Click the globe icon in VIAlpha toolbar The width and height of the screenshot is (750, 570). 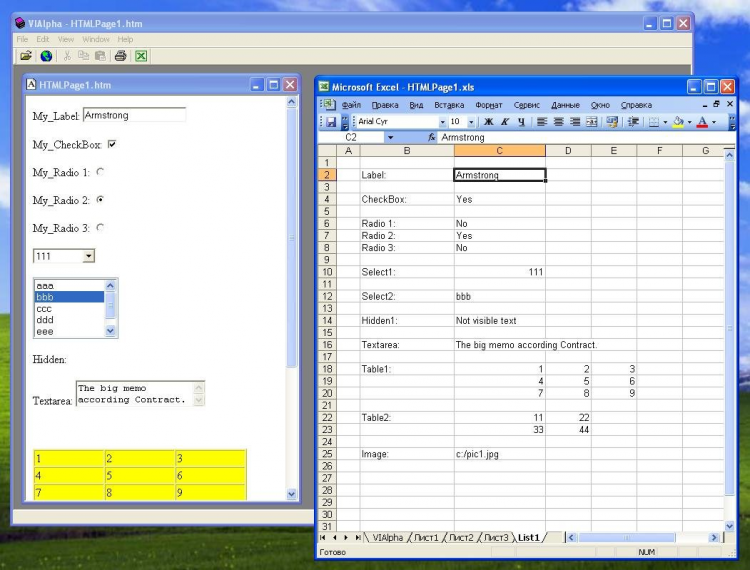coord(46,56)
